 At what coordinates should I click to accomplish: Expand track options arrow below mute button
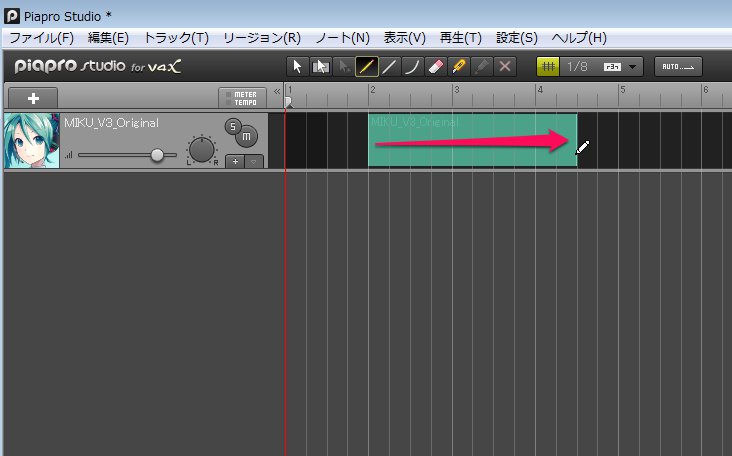click(254, 161)
